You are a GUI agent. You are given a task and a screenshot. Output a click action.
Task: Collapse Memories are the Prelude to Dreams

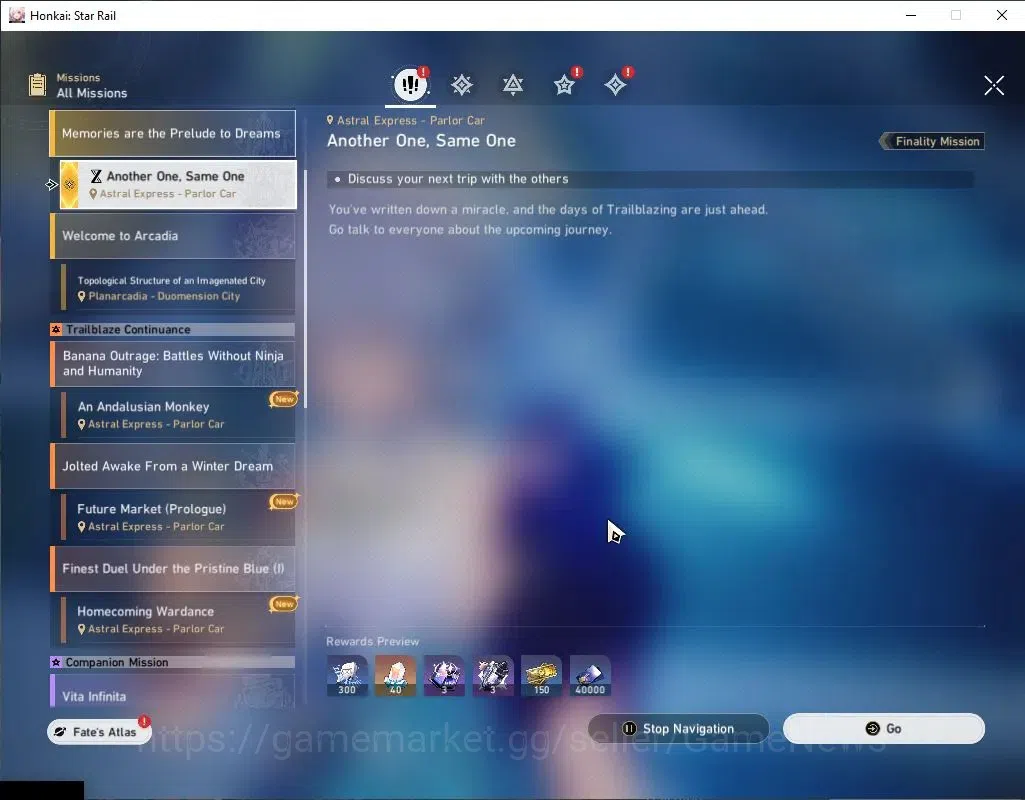point(173,133)
